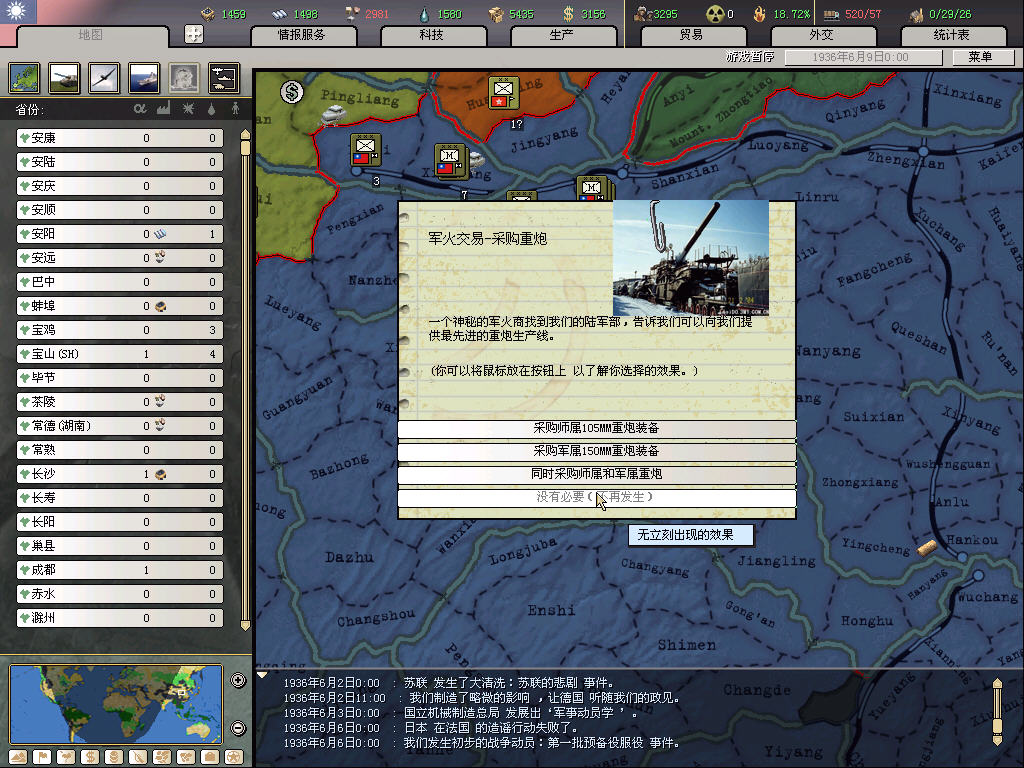Click the province list vertical scrollbar

click(245, 380)
